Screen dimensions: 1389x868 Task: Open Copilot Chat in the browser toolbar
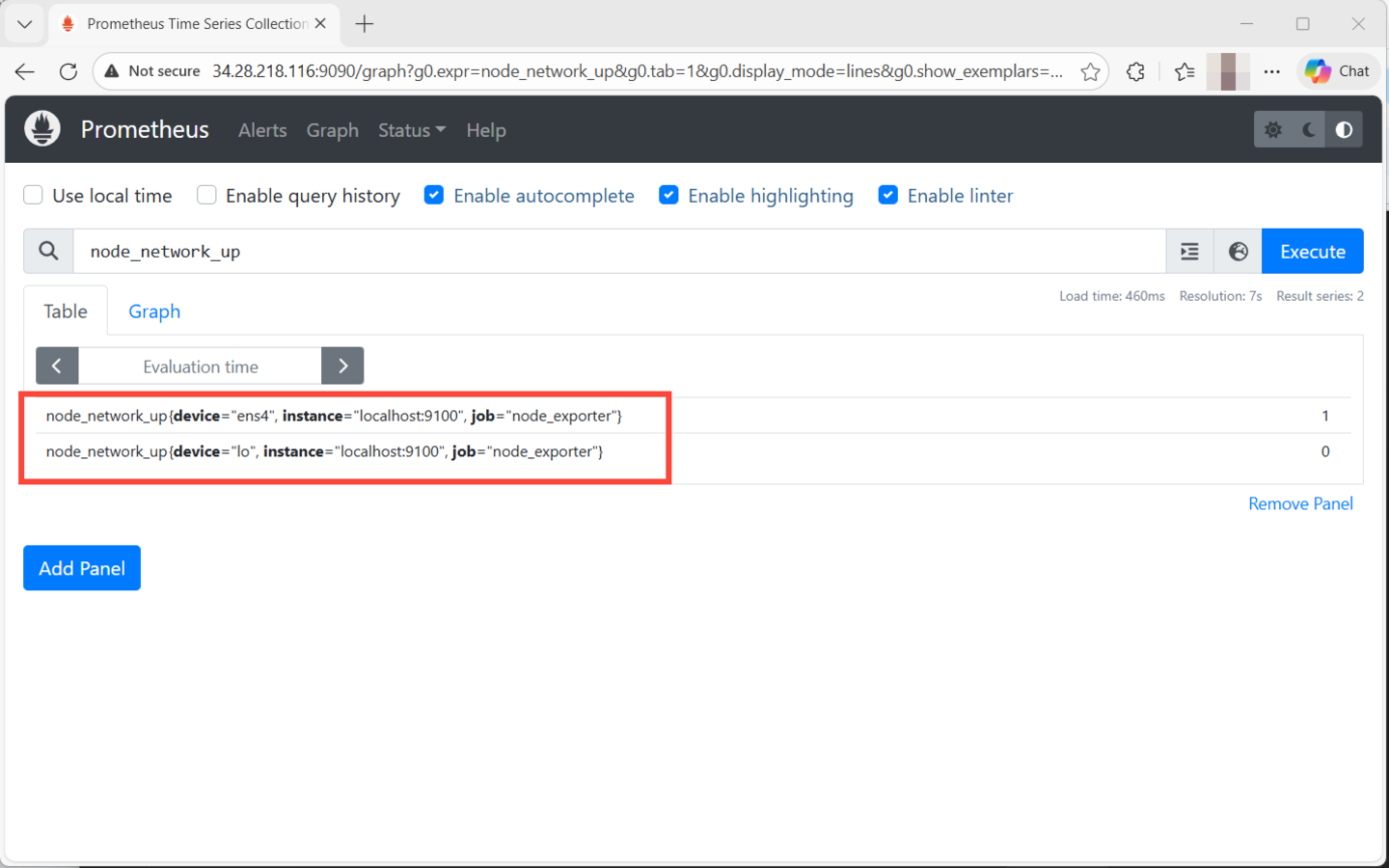[x=1338, y=70]
